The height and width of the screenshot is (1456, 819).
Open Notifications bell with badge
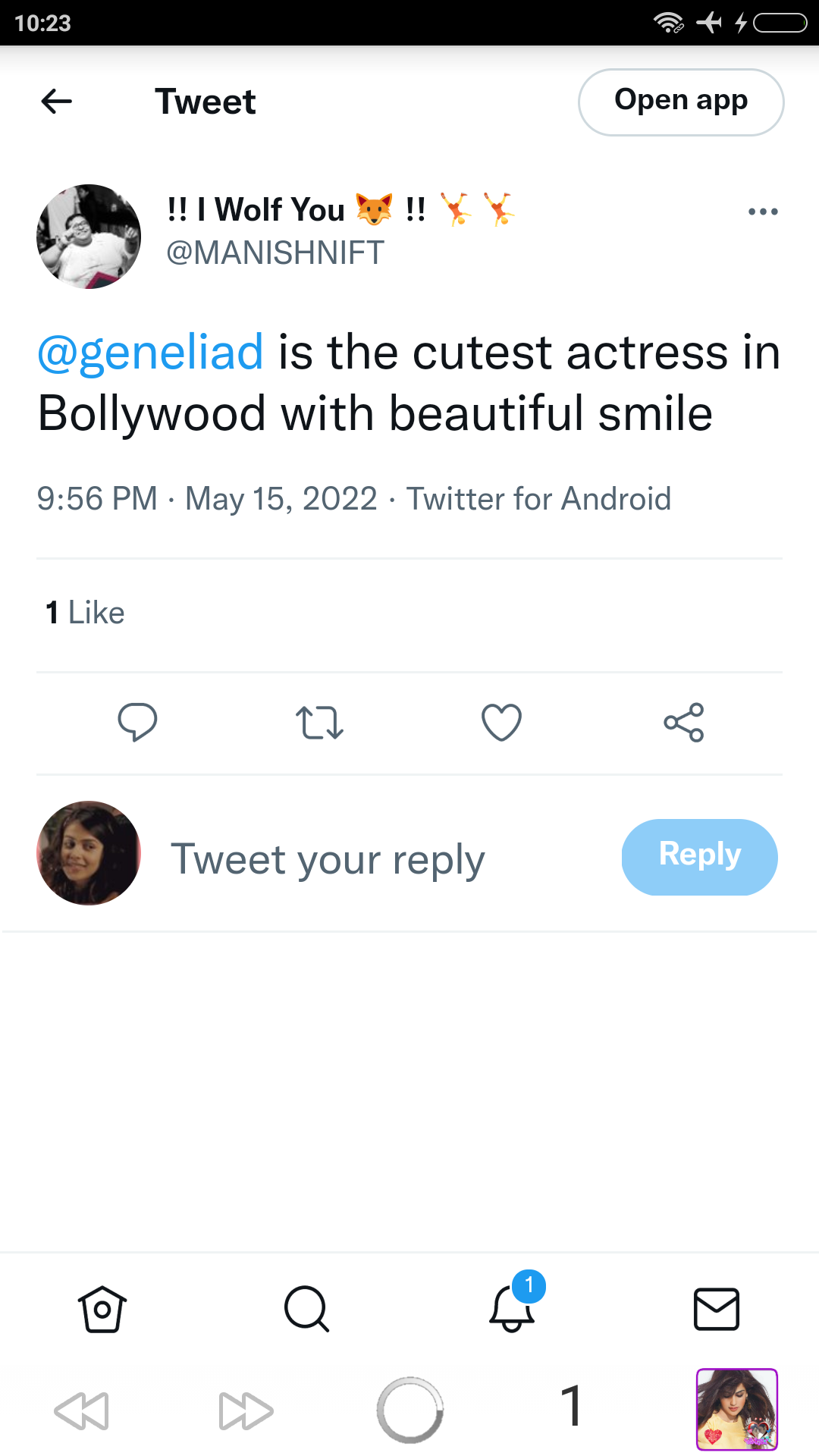click(x=513, y=1304)
